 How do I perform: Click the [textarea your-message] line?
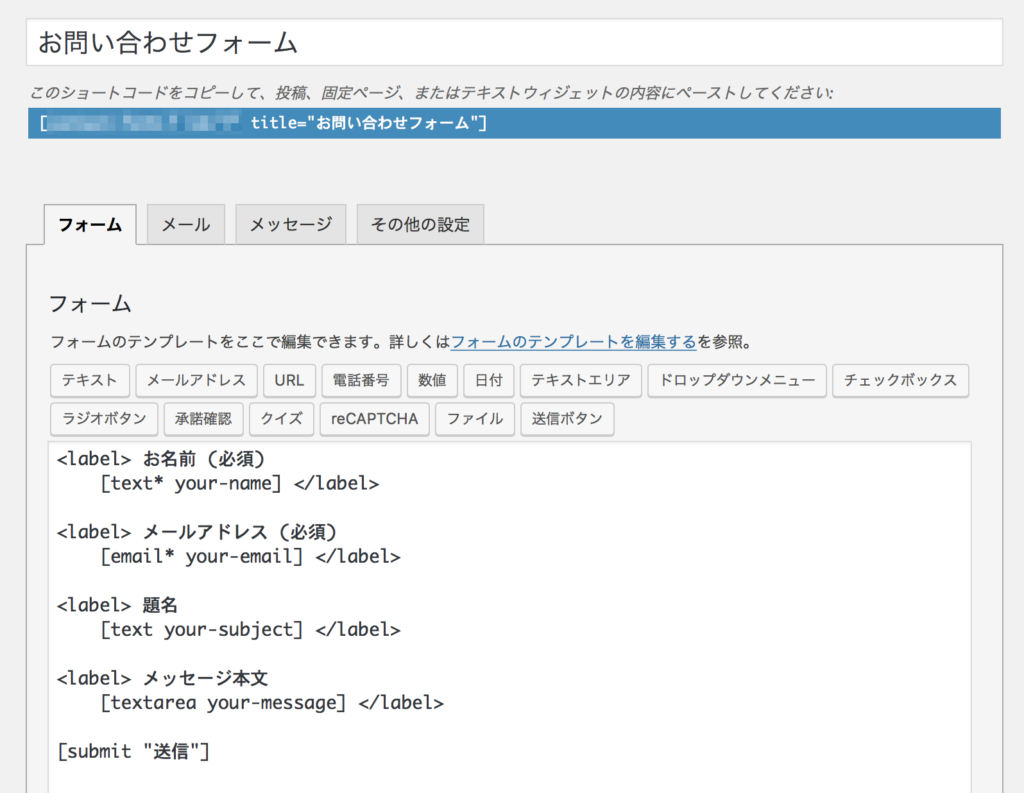272,704
